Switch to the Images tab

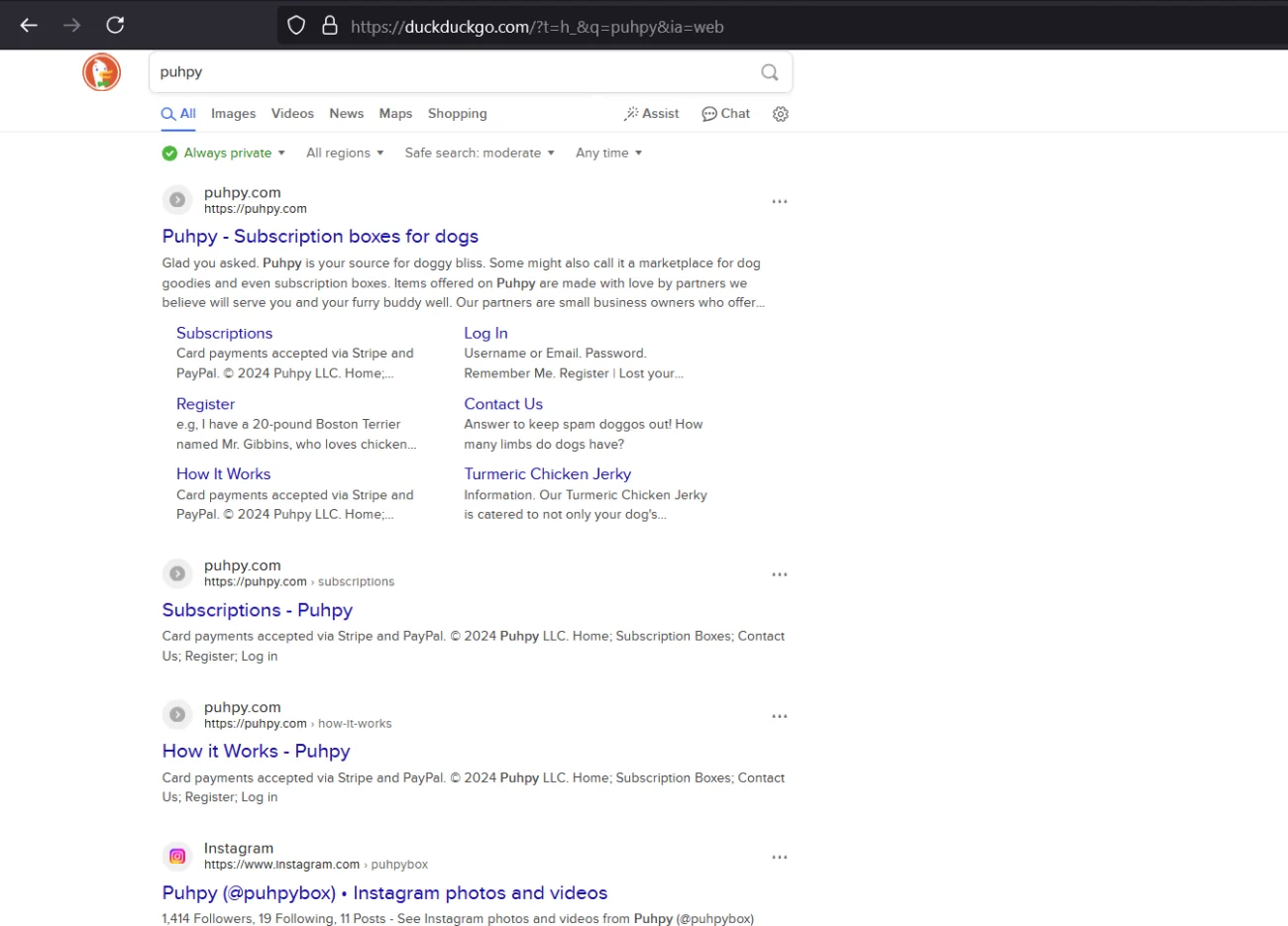pos(234,114)
